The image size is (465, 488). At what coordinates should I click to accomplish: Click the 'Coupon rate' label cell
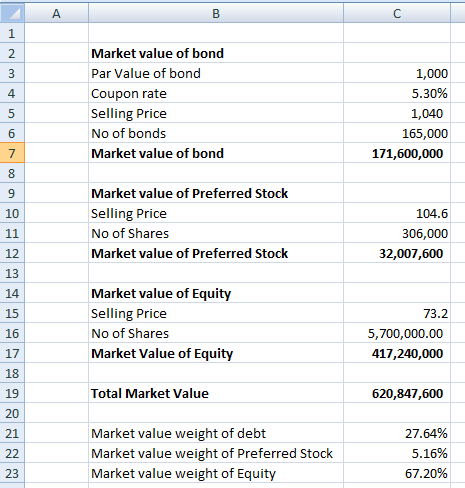pyautogui.click(x=216, y=93)
